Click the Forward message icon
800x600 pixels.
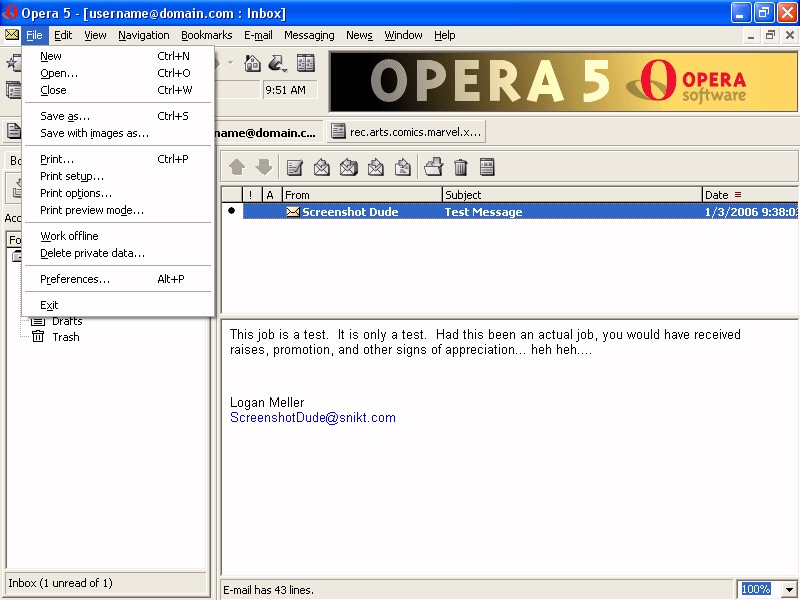(x=376, y=167)
